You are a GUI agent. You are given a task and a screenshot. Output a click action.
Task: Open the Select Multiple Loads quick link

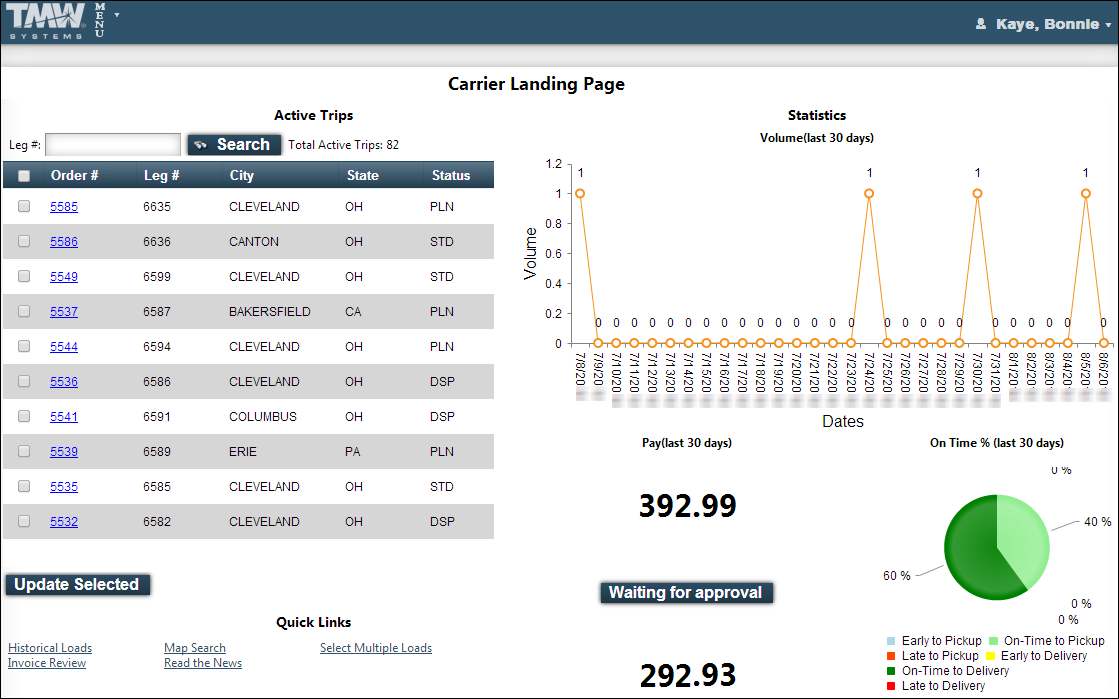pos(375,648)
